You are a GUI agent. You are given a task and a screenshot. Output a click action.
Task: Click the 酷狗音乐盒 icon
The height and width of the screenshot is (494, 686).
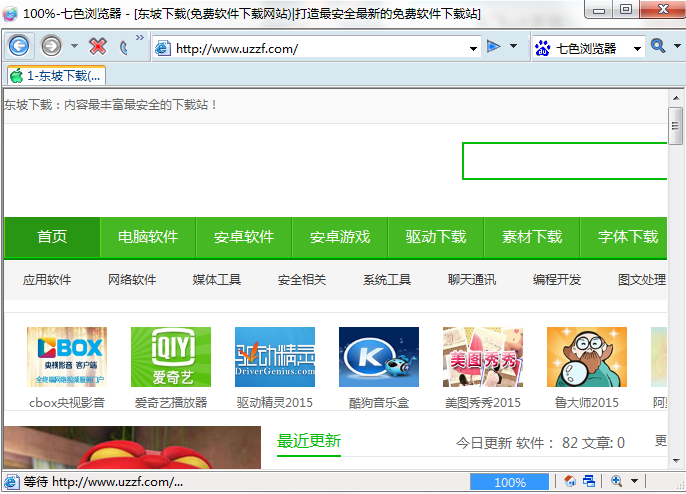(378, 357)
